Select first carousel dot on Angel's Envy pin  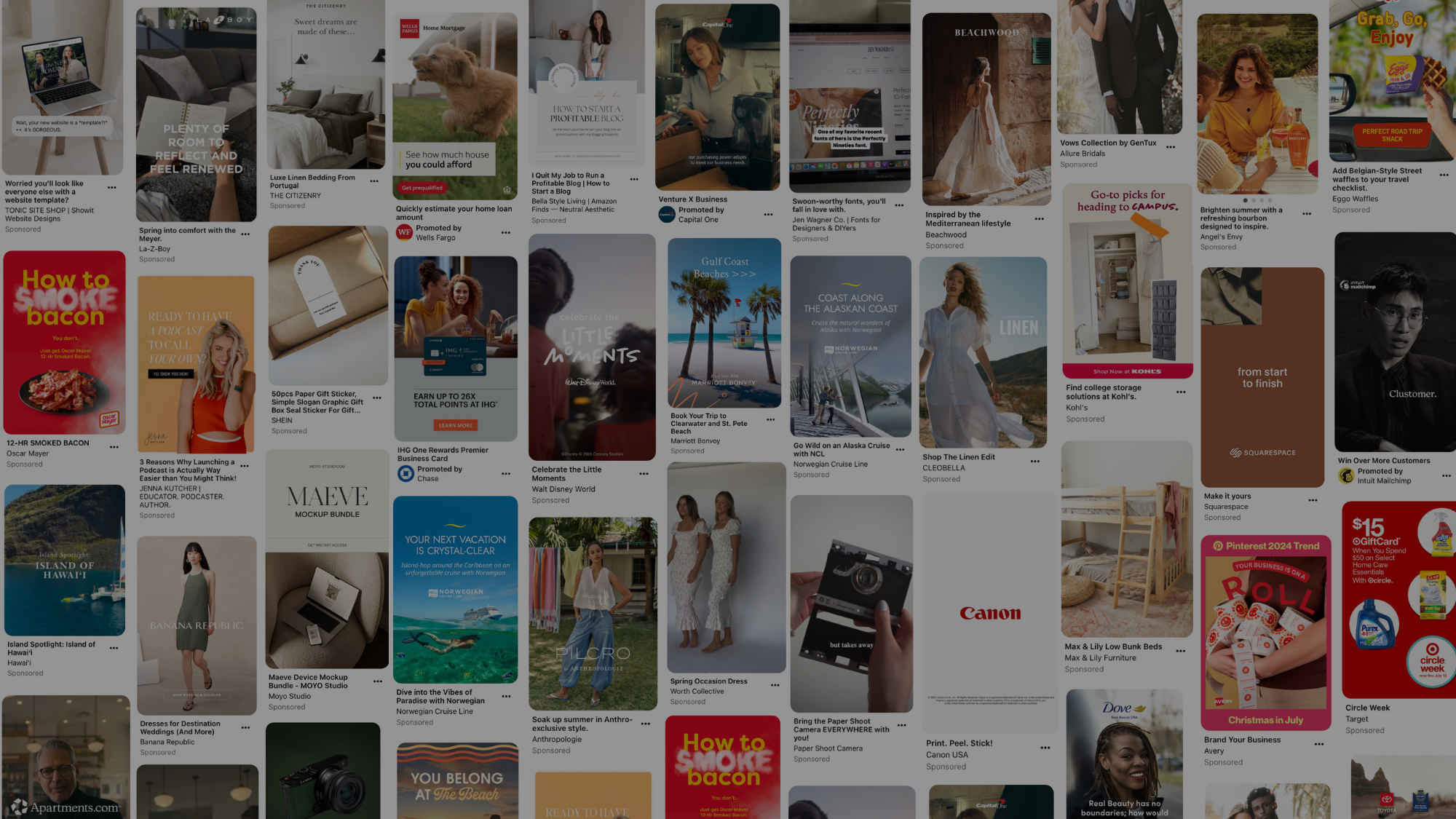(1245, 200)
